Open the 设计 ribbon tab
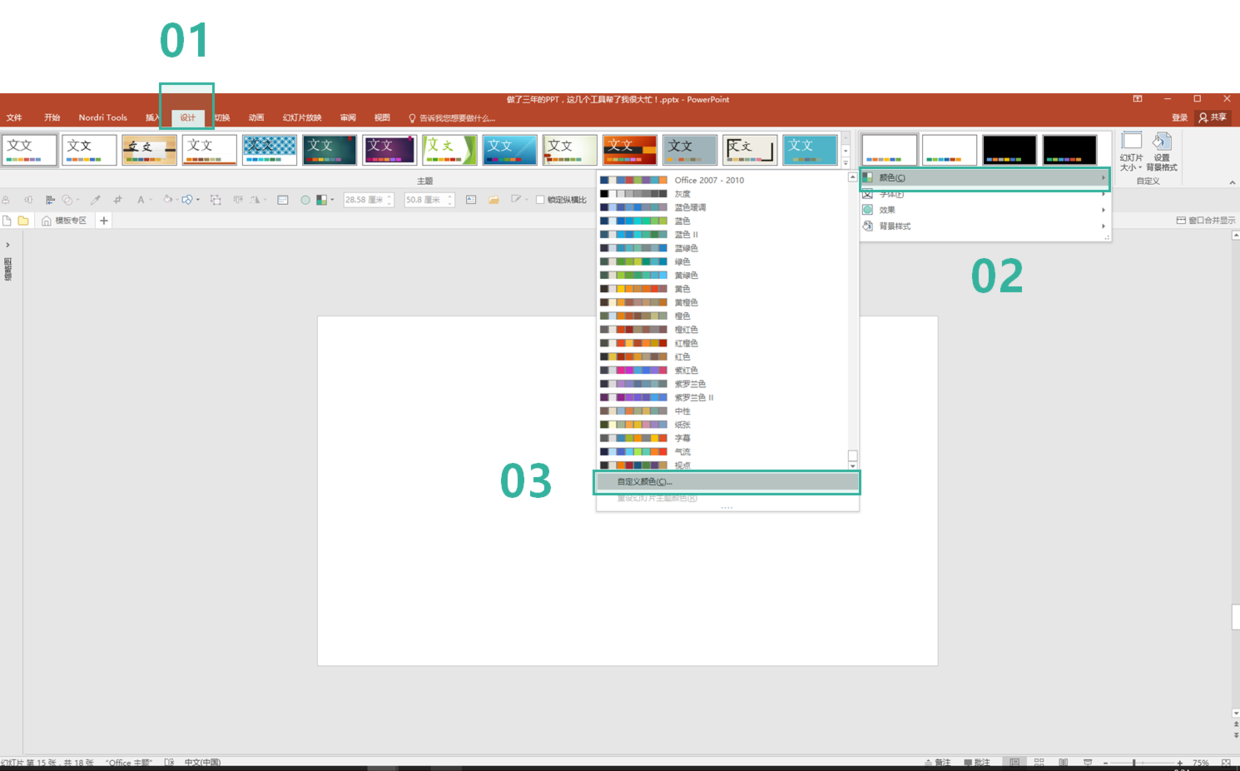This screenshot has width=1240, height=771. [x=188, y=118]
